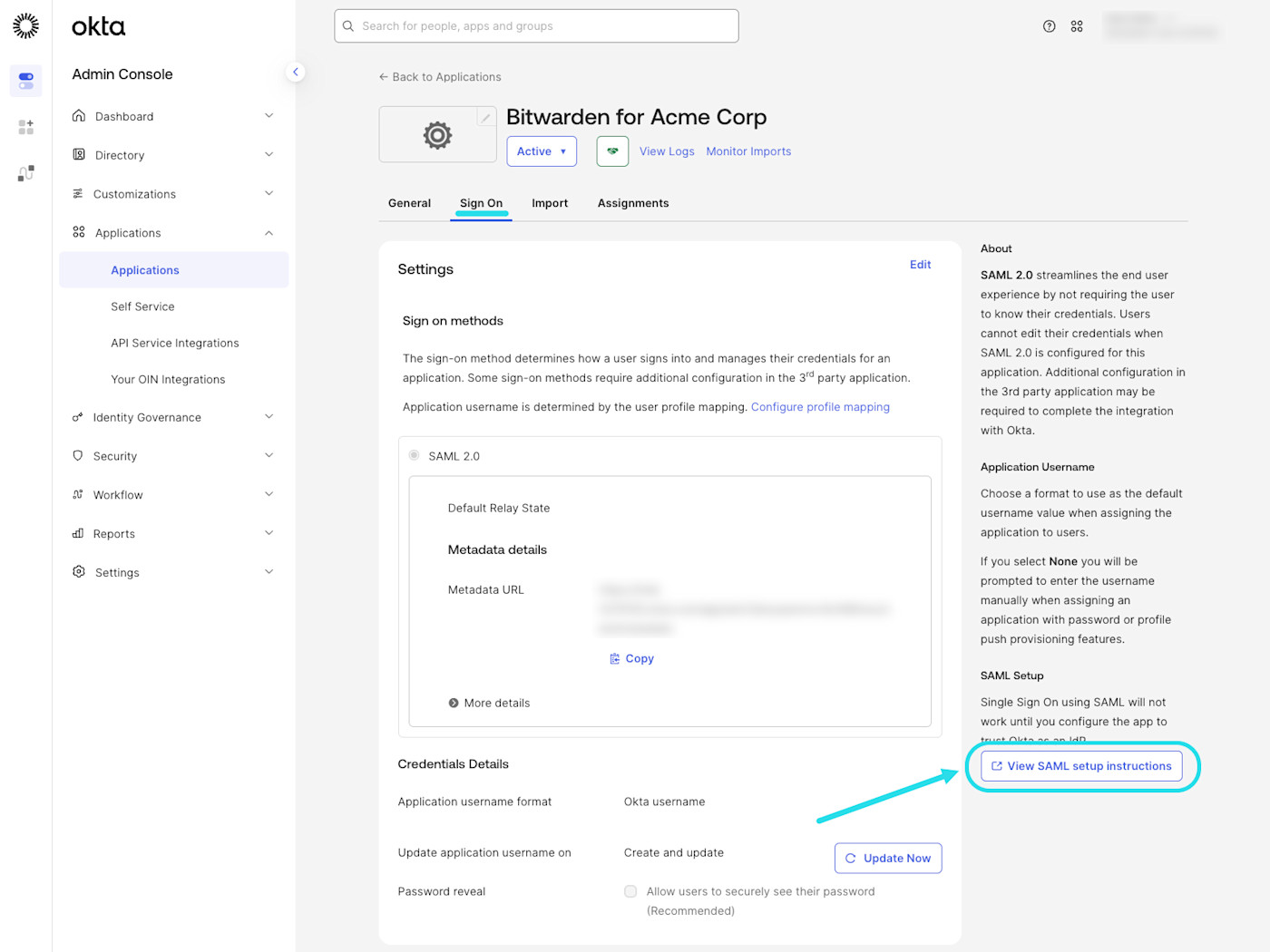The image size is (1270, 952).
Task: Expand the Directory menu chevron
Action: point(269,154)
